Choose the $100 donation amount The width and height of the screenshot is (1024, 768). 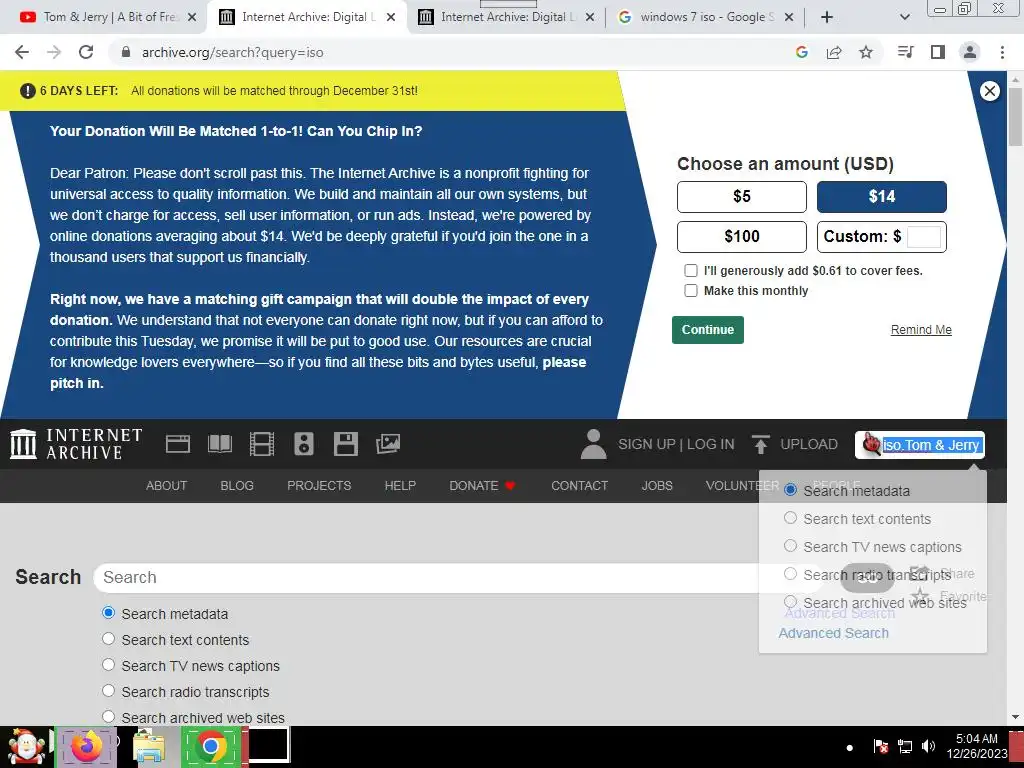[742, 236]
